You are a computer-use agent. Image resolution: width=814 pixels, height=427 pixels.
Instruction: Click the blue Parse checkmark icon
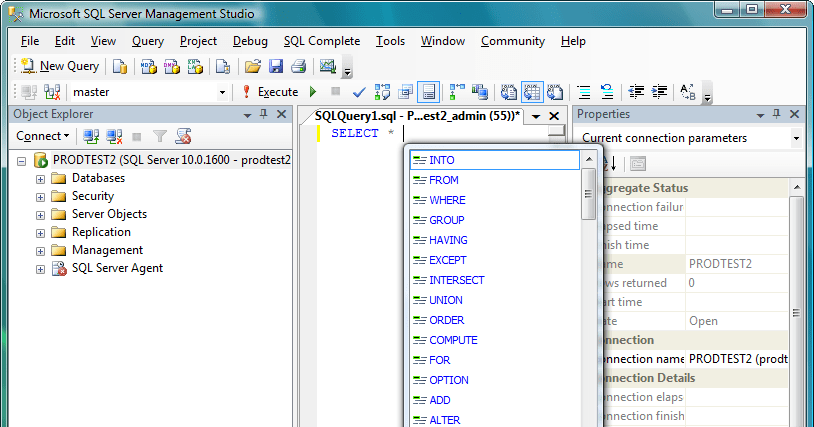pos(359,92)
